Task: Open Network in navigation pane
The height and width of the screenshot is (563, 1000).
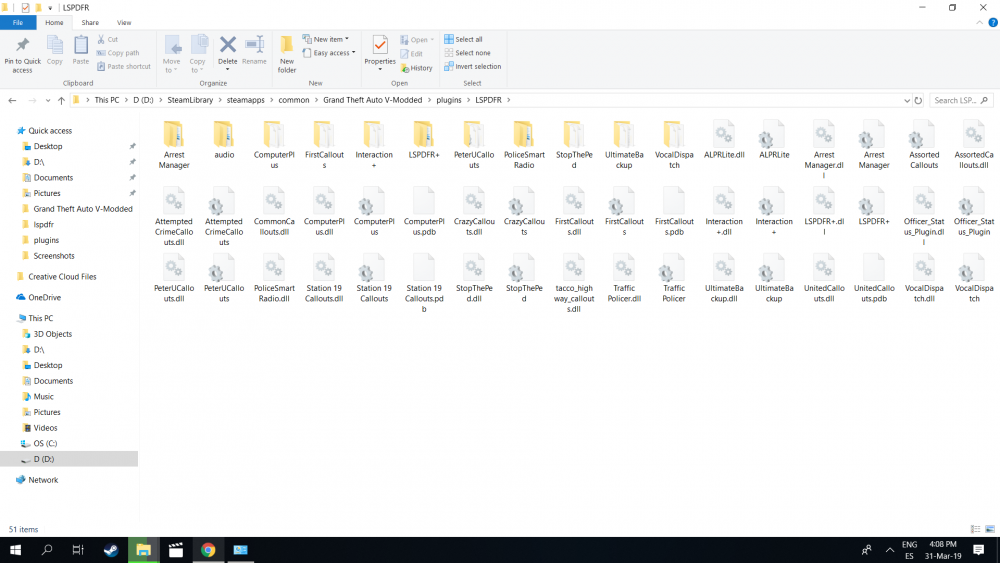Action: click(x=43, y=479)
